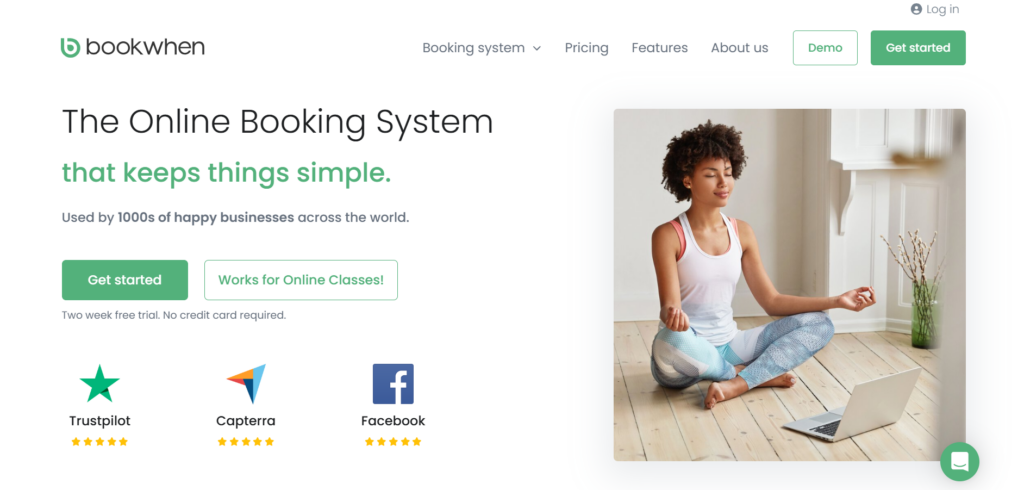Click the Log in user icon
Image resolution: width=1024 pixels, height=490 pixels.
pos(916,9)
